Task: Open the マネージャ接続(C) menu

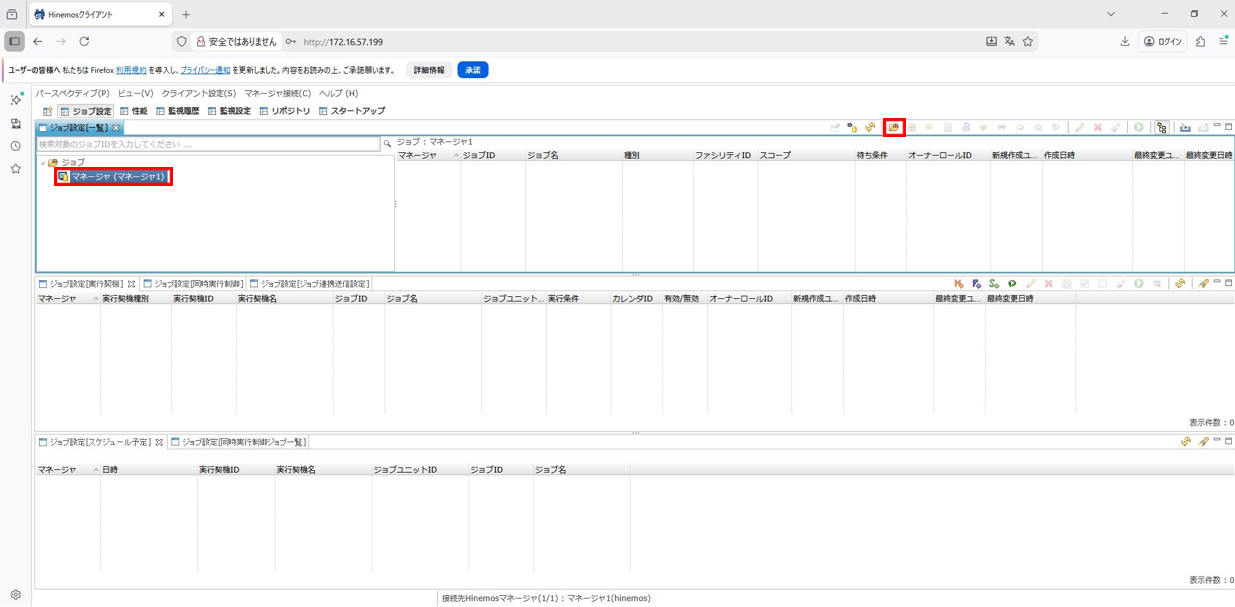Action: click(277, 93)
